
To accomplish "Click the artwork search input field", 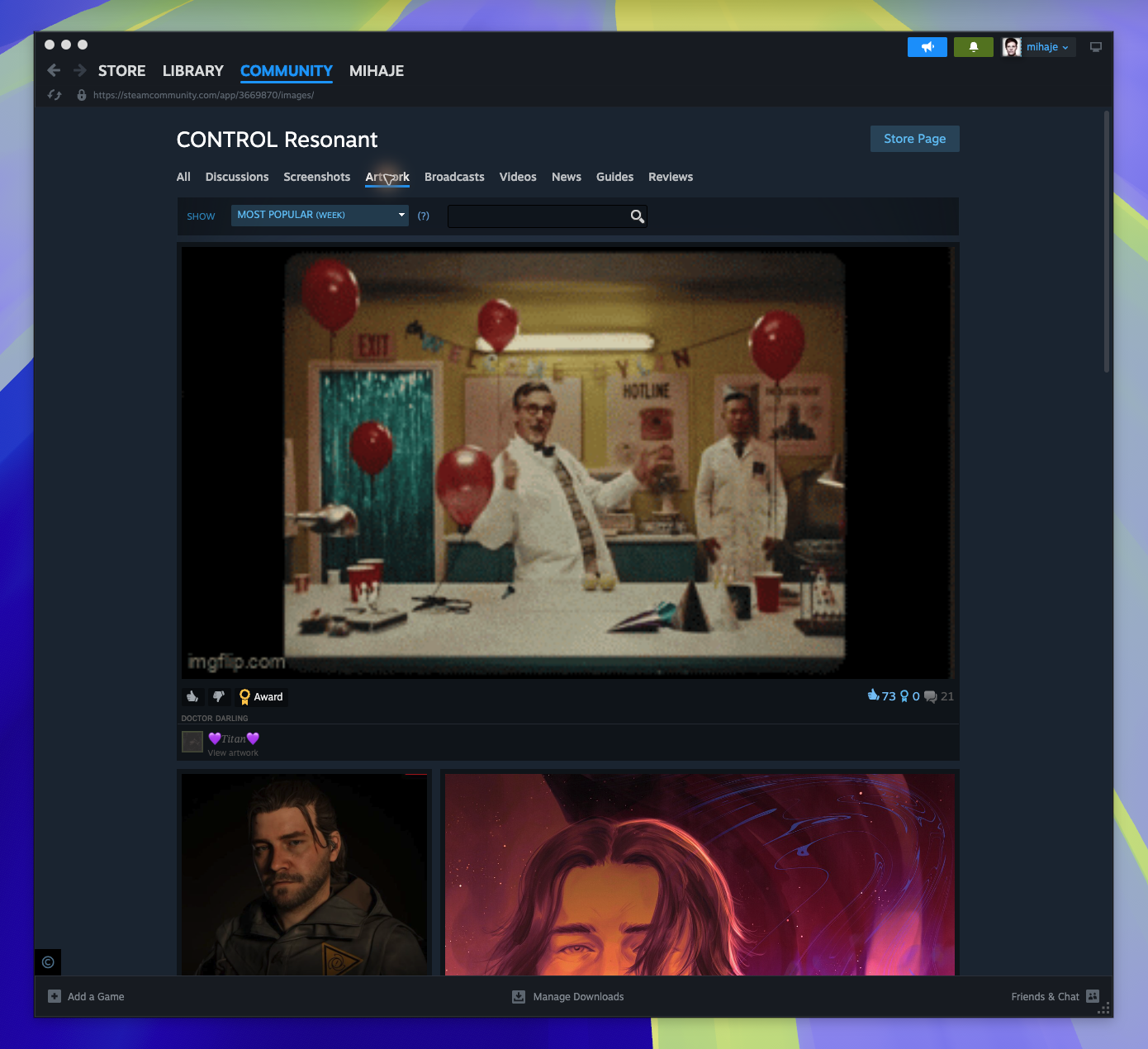I will 538,216.
